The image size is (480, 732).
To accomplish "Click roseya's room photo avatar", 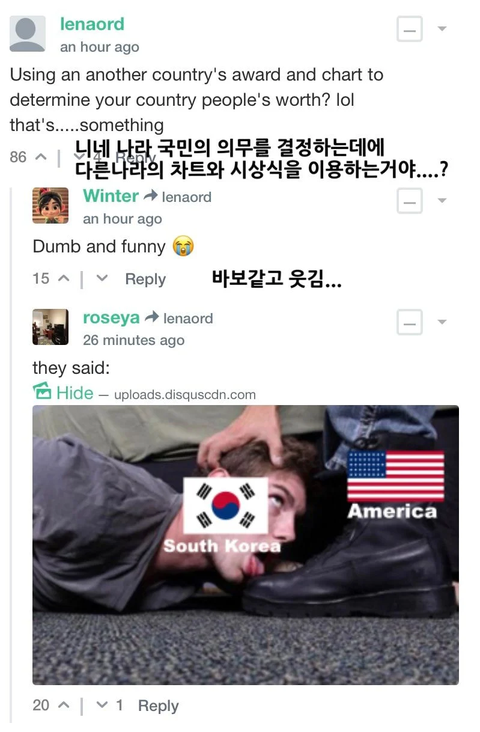I will tap(50, 327).
